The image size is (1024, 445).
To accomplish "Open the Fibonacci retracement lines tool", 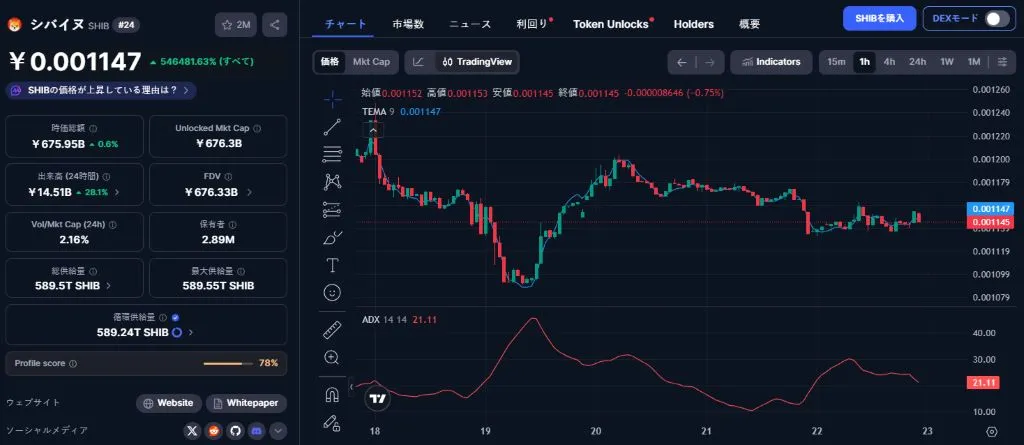I will (x=332, y=154).
